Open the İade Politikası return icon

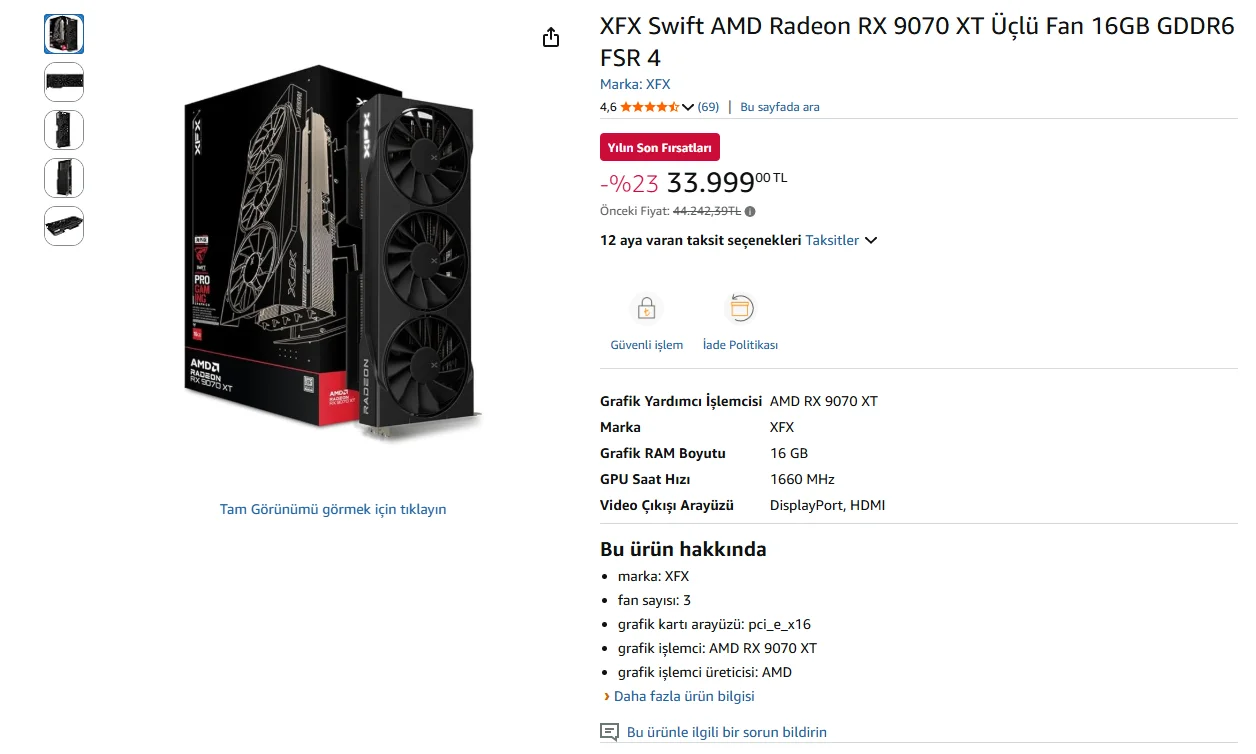pos(740,308)
